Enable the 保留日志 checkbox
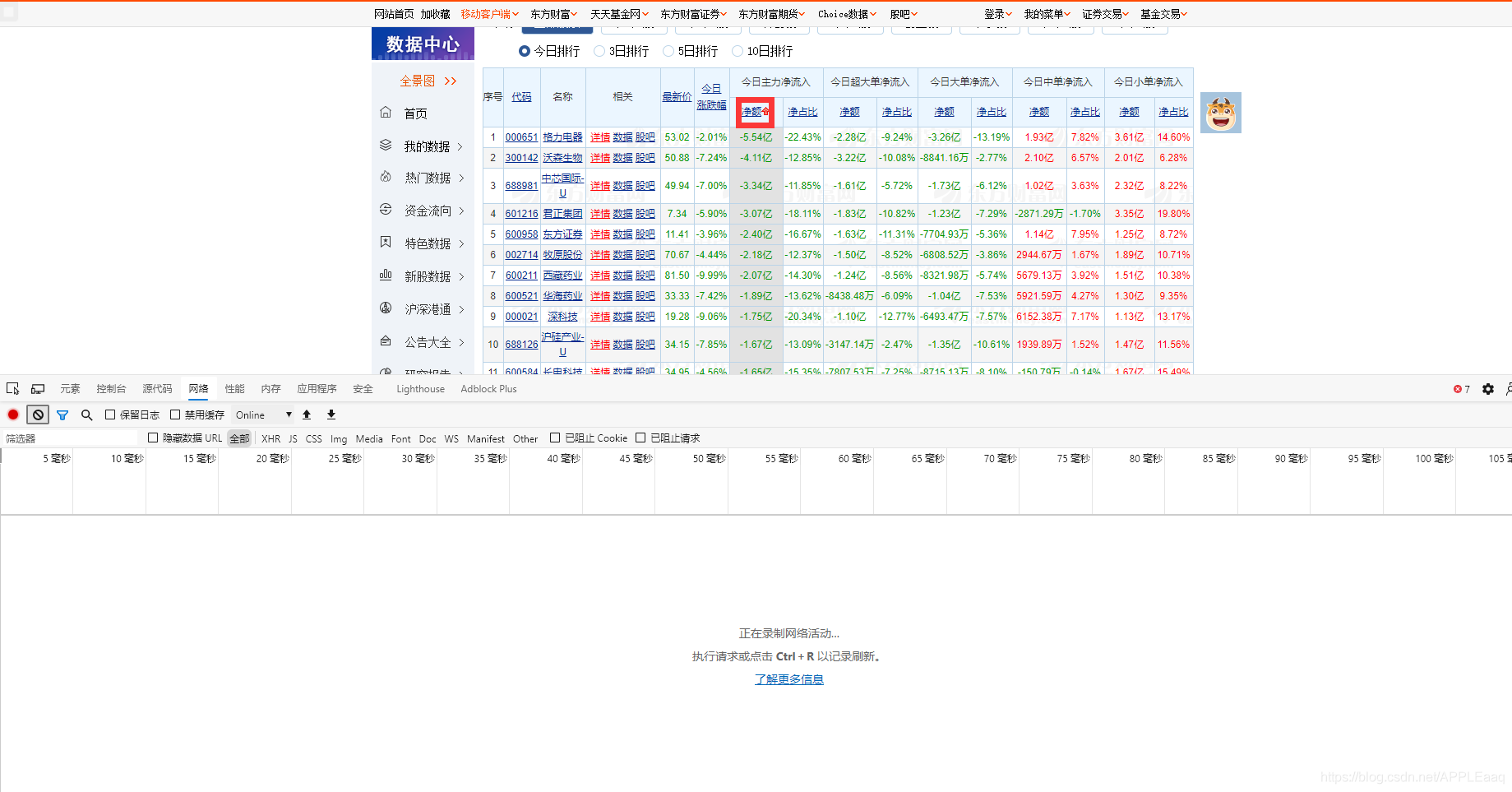This screenshot has height=792, width=1512. point(110,415)
